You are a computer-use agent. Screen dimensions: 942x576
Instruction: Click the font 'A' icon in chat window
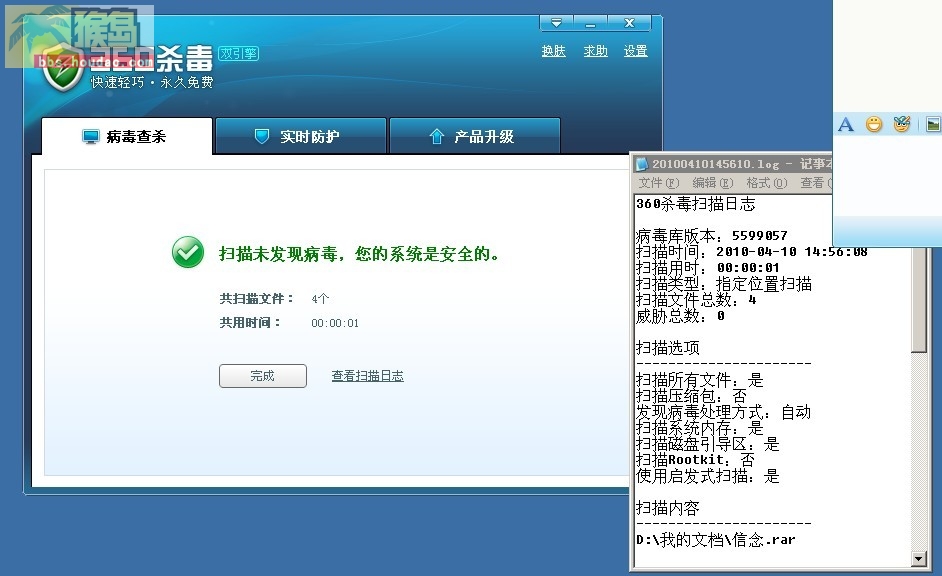846,124
